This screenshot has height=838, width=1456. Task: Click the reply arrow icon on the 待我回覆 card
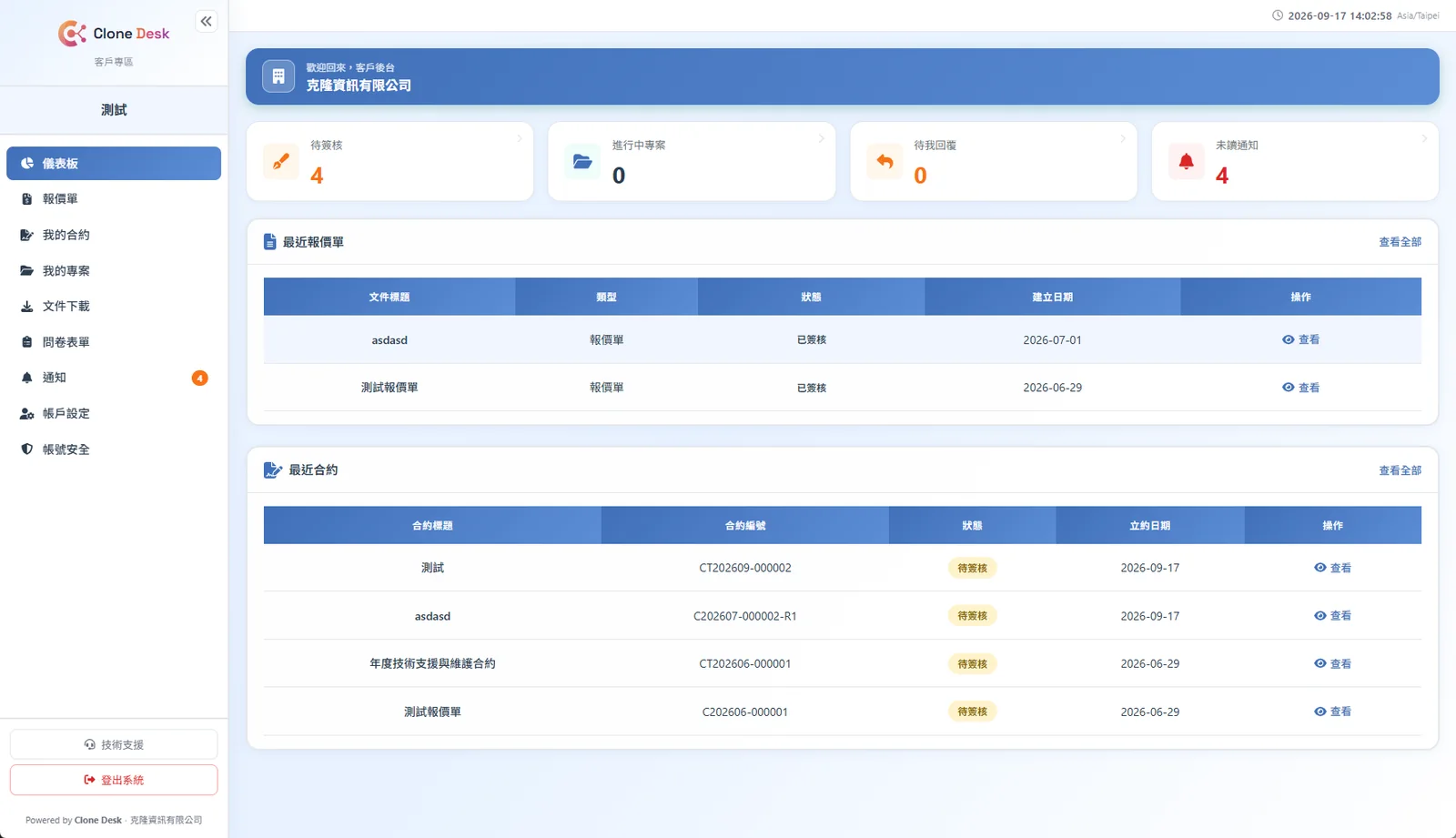(885, 162)
